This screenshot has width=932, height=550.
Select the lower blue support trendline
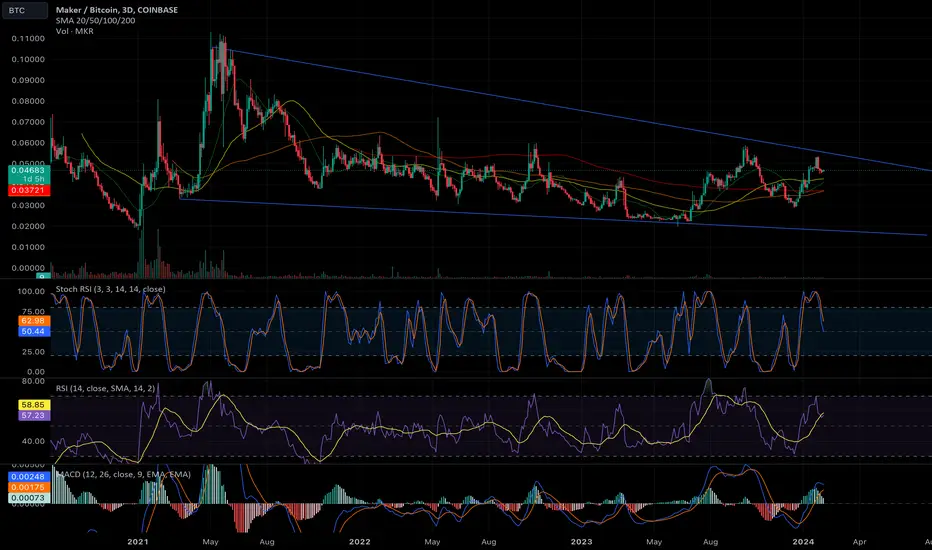(553, 217)
